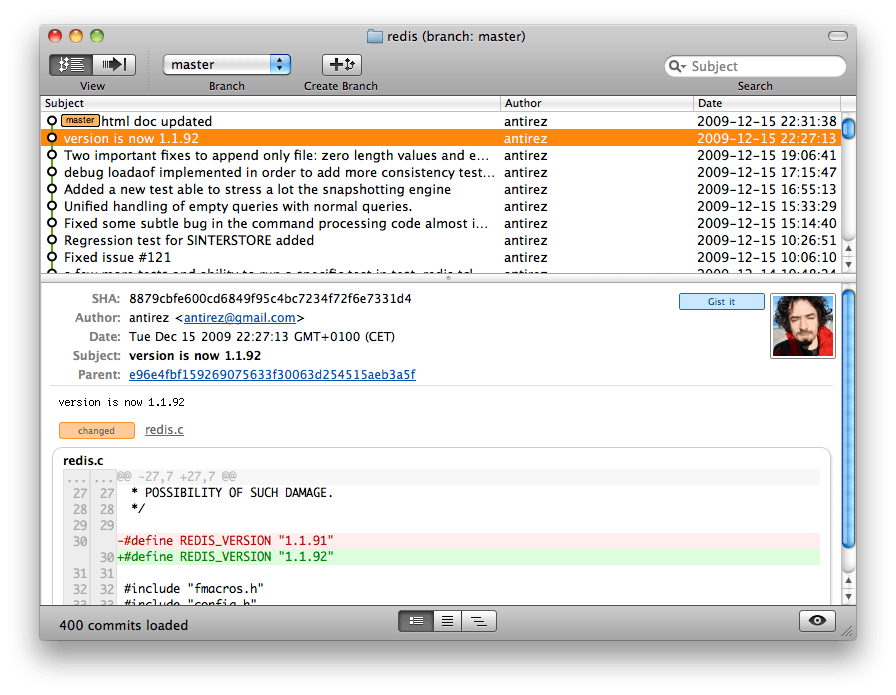Click redis.c heading in diff box
Image resolution: width=896 pixels, height=695 pixels.
[83, 461]
